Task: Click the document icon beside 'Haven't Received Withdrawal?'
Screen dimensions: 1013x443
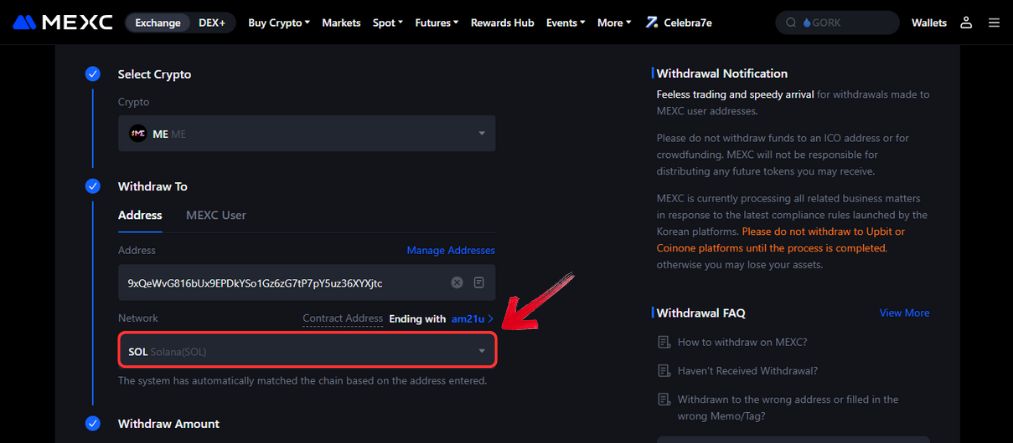Action: click(x=663, y=371)
